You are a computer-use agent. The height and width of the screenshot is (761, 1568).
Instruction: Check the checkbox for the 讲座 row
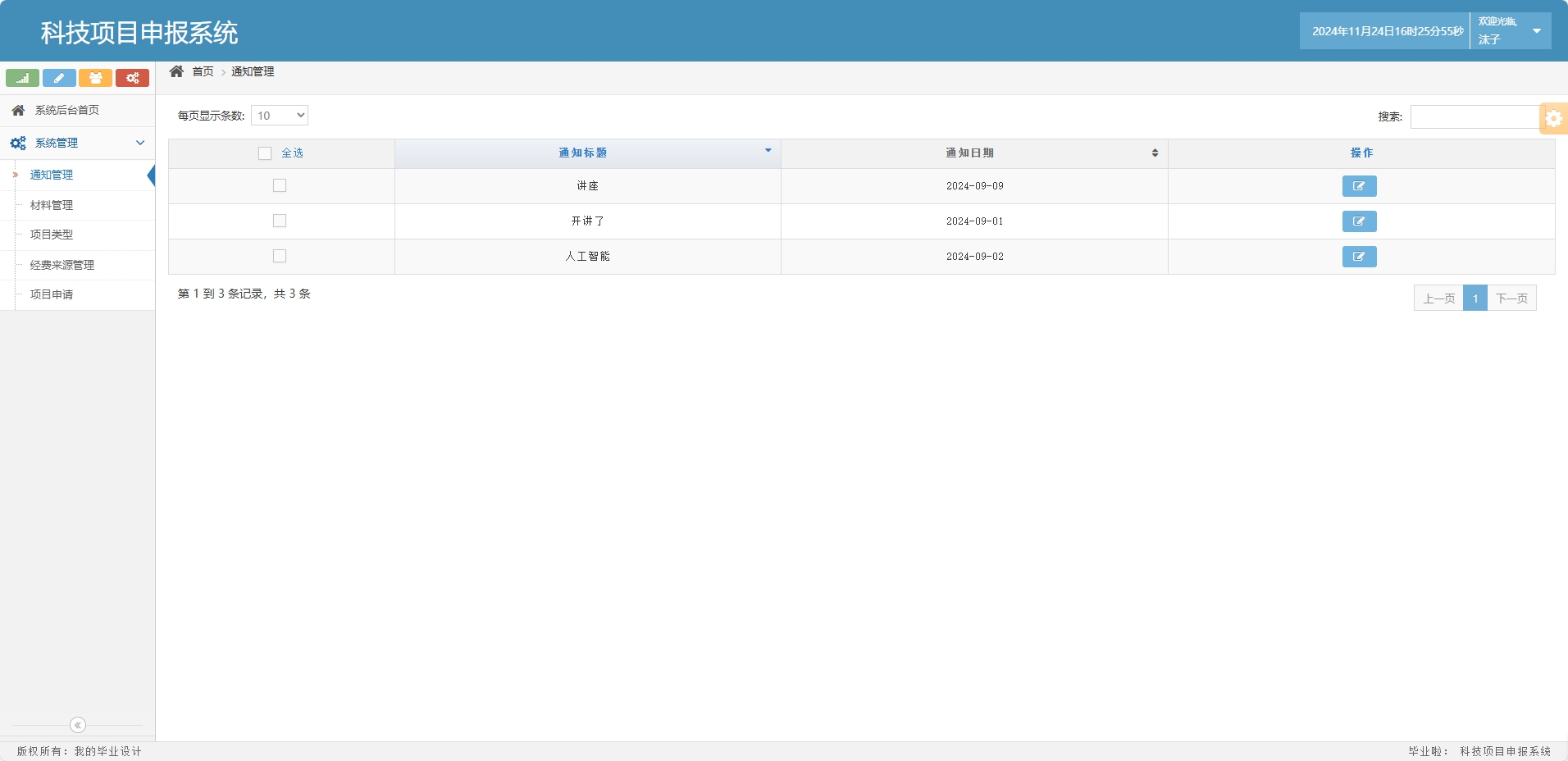[x=280, y=185]
